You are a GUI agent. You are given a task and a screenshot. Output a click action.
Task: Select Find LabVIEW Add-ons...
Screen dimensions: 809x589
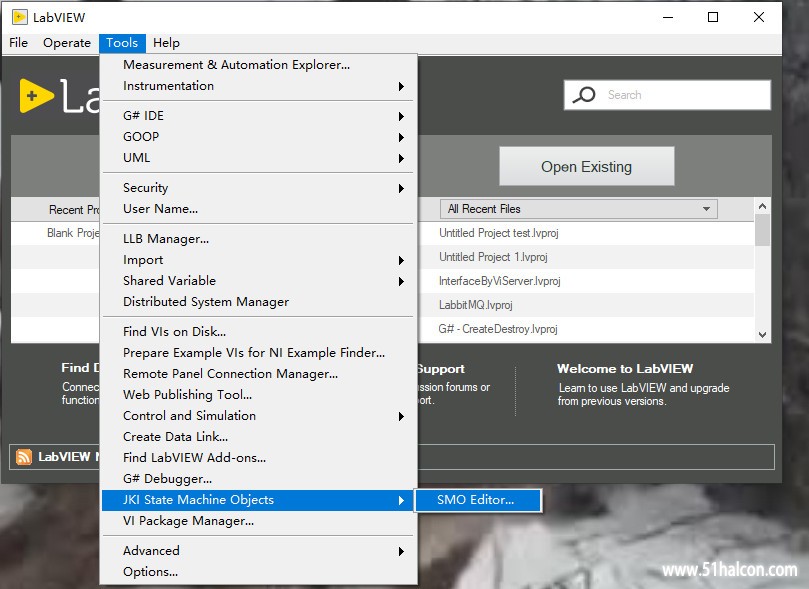click(258, 457)
